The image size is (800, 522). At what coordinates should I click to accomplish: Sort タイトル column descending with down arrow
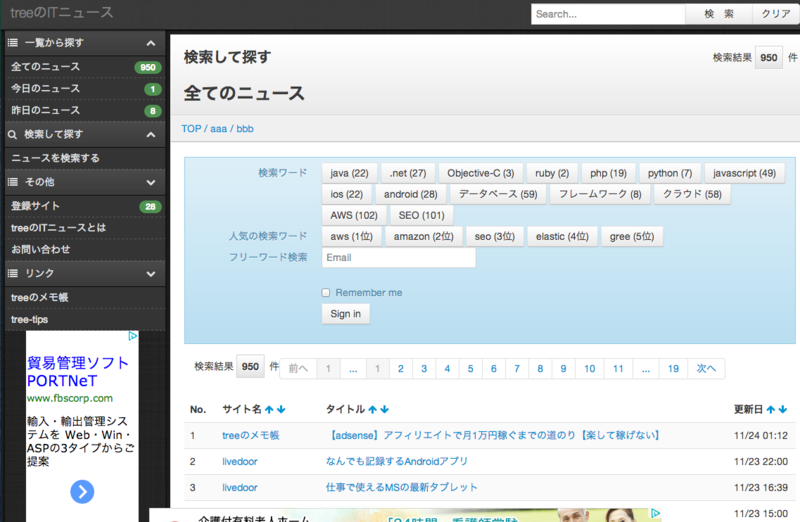point(385,409)
